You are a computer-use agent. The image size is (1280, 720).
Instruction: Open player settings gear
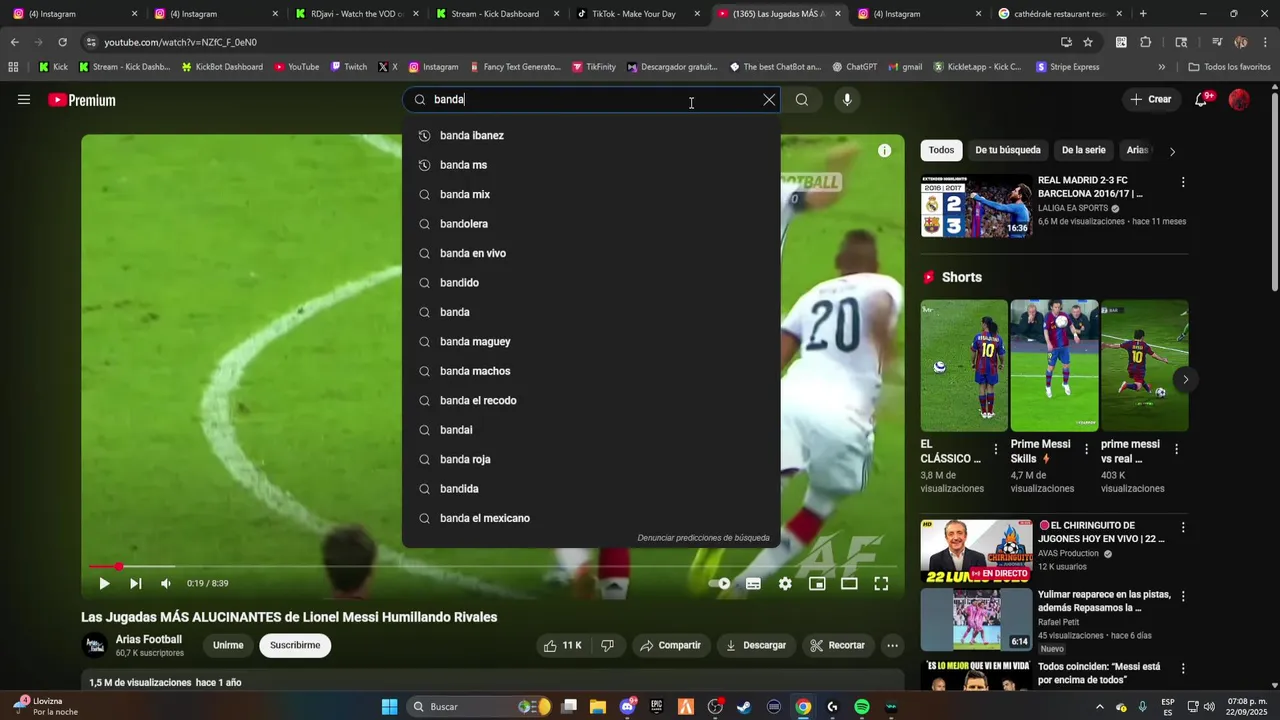(x=785, y=584)
